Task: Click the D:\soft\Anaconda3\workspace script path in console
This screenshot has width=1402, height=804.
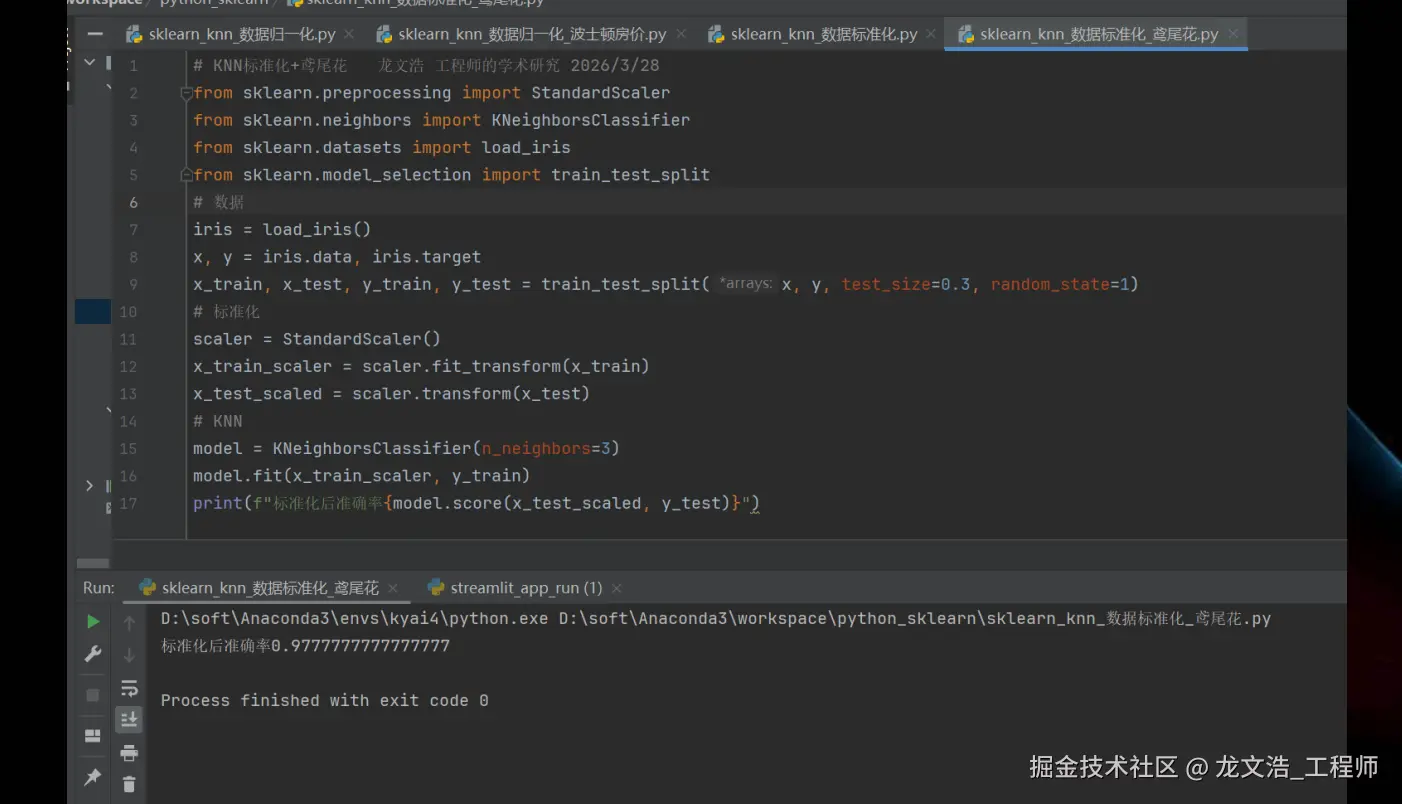Action: pos(915,619)
